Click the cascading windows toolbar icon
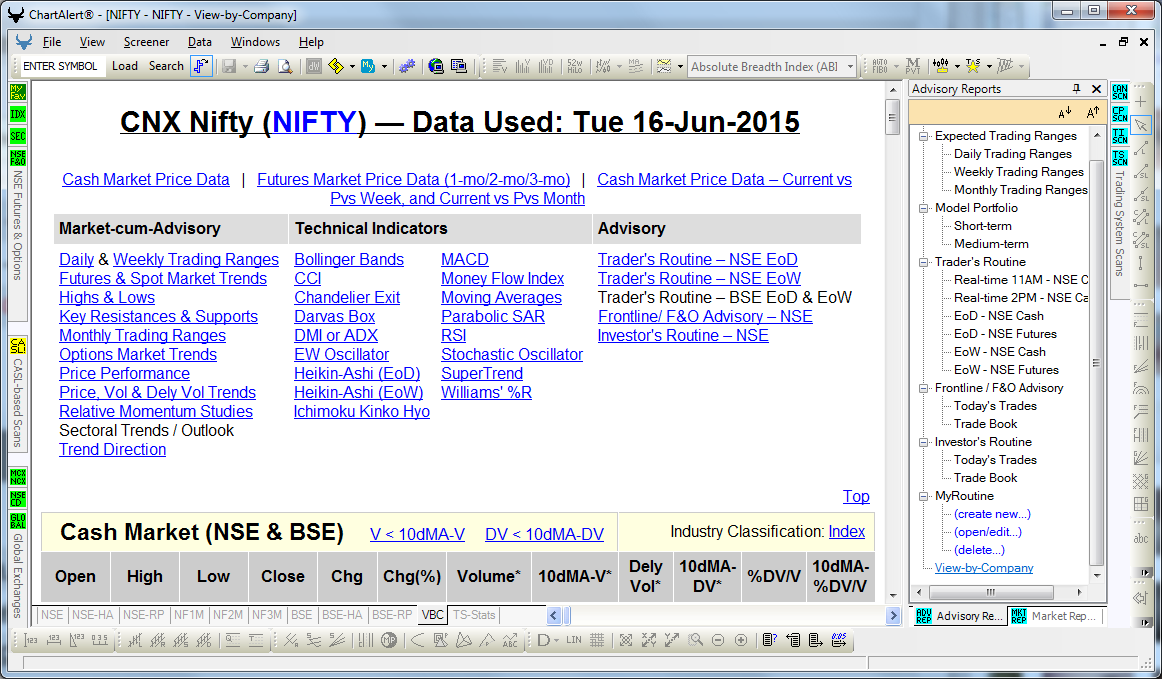This screenshot has width=1162, height=679. coord(459,67)
